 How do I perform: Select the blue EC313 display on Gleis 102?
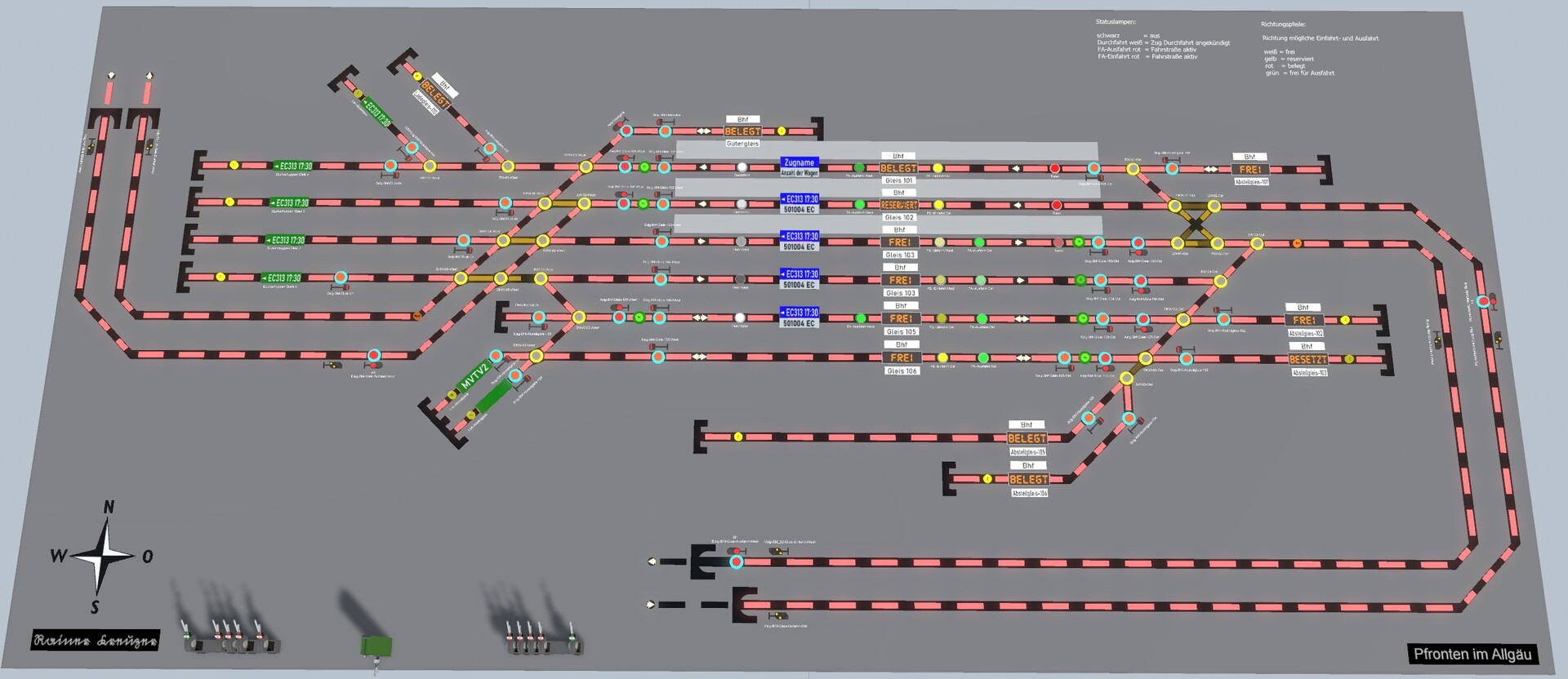800,204
